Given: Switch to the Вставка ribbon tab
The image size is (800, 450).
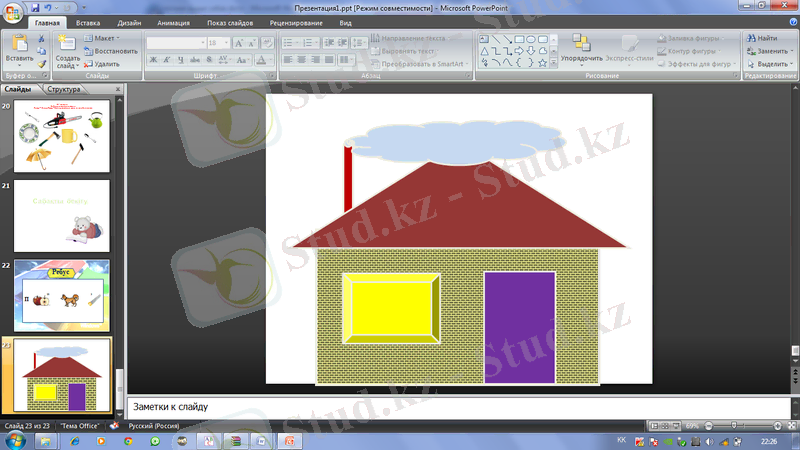Looking at the screenshot, I should click(x=88, y=22).
